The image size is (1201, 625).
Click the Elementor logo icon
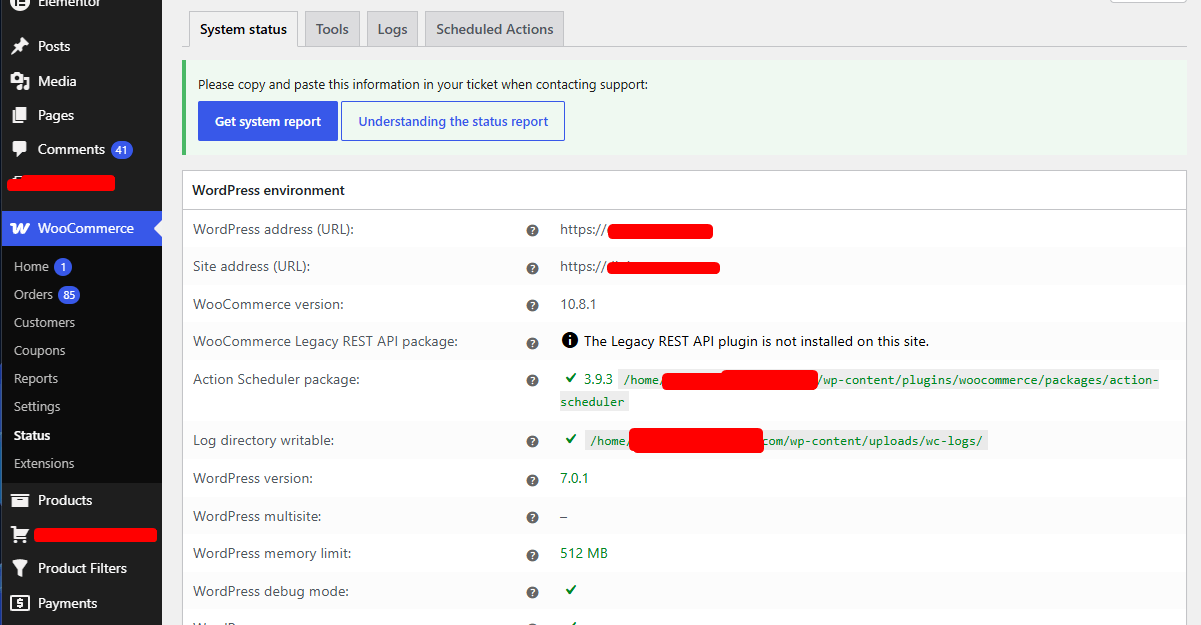click(19, 4)
